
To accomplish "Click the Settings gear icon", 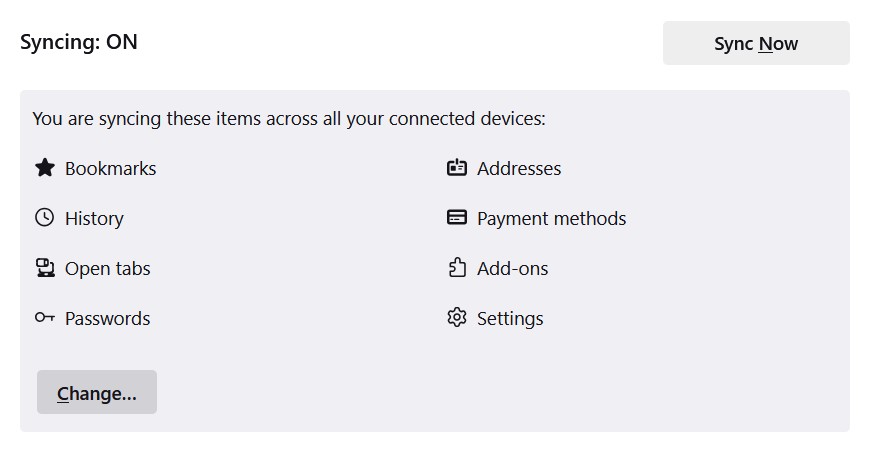I will 457,317.
